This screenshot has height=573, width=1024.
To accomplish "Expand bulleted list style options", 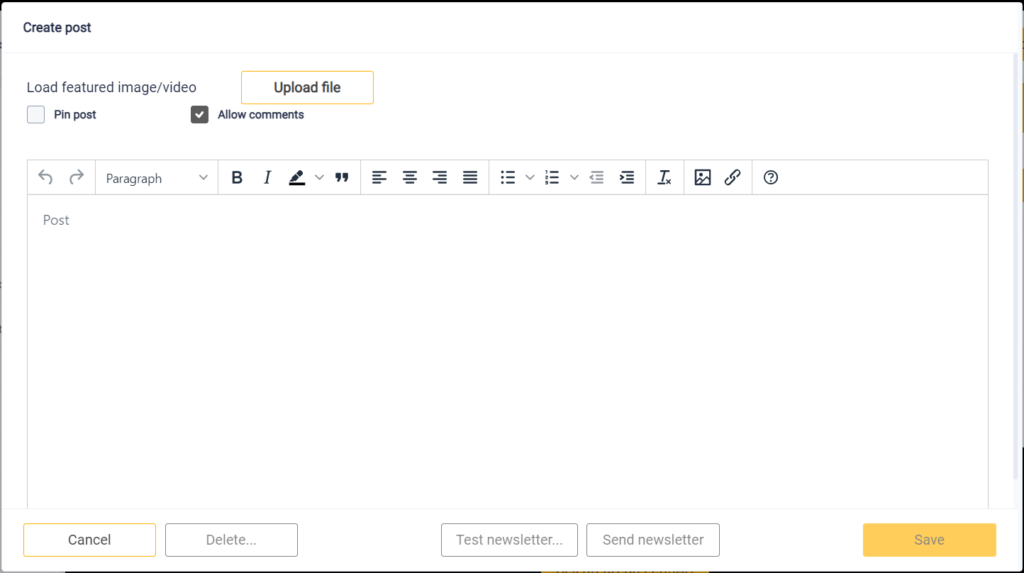I will pos(530,177).
